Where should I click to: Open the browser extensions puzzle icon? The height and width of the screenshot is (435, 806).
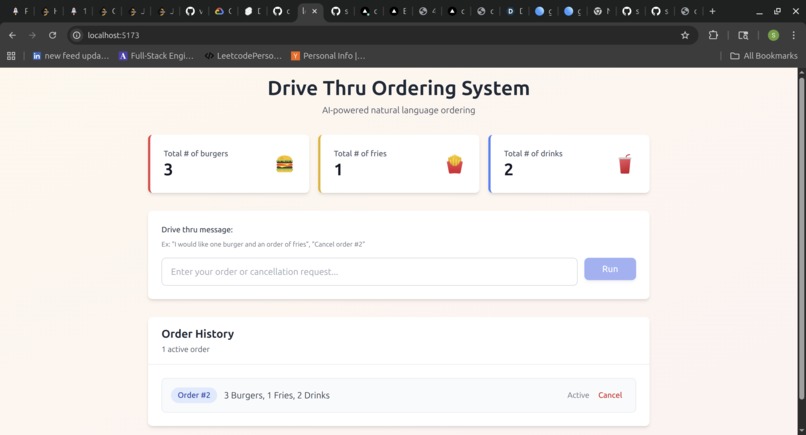(x=713, y=35)
